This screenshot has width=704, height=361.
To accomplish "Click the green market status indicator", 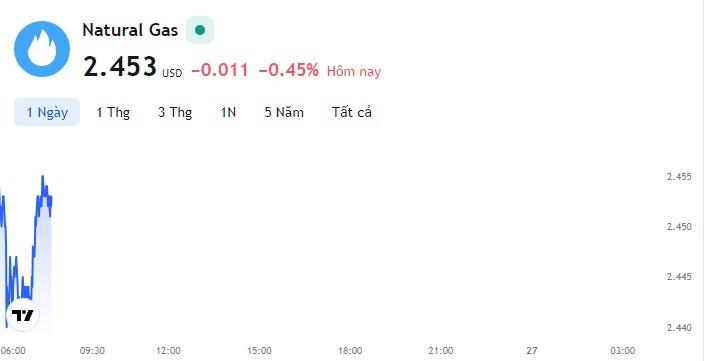I will [200, 30].
